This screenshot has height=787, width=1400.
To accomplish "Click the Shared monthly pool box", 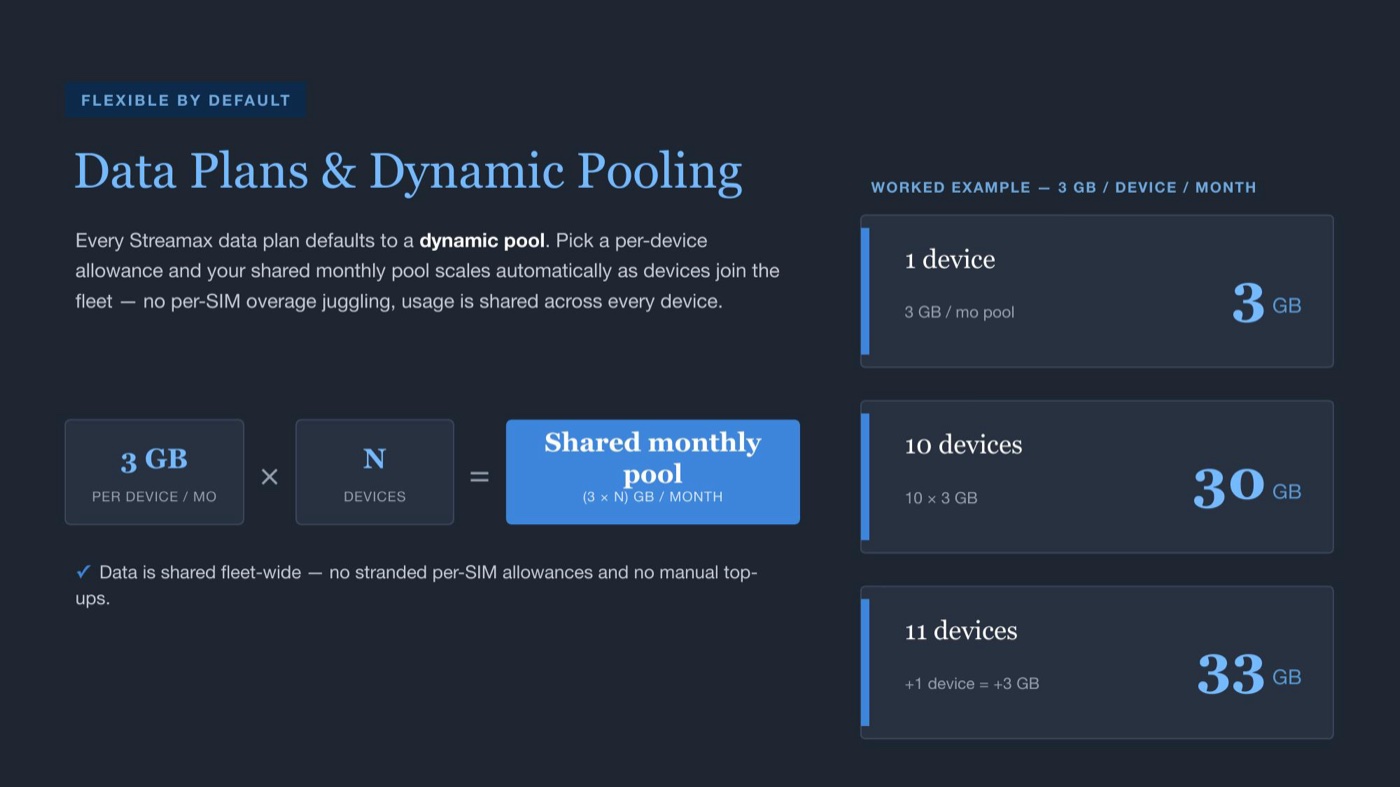I will (653, 472).
